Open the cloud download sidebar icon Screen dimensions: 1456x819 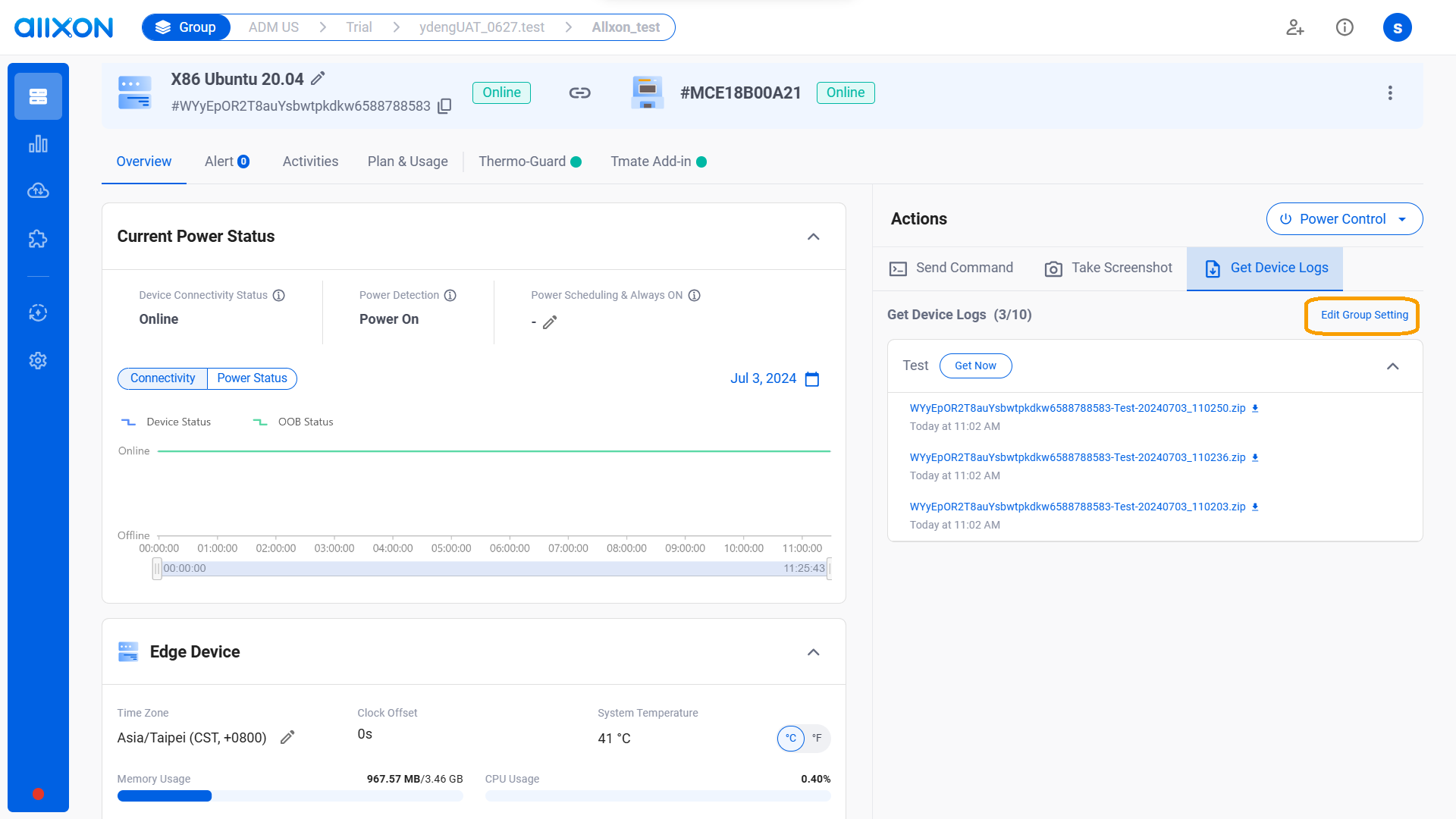pos(38,190)
